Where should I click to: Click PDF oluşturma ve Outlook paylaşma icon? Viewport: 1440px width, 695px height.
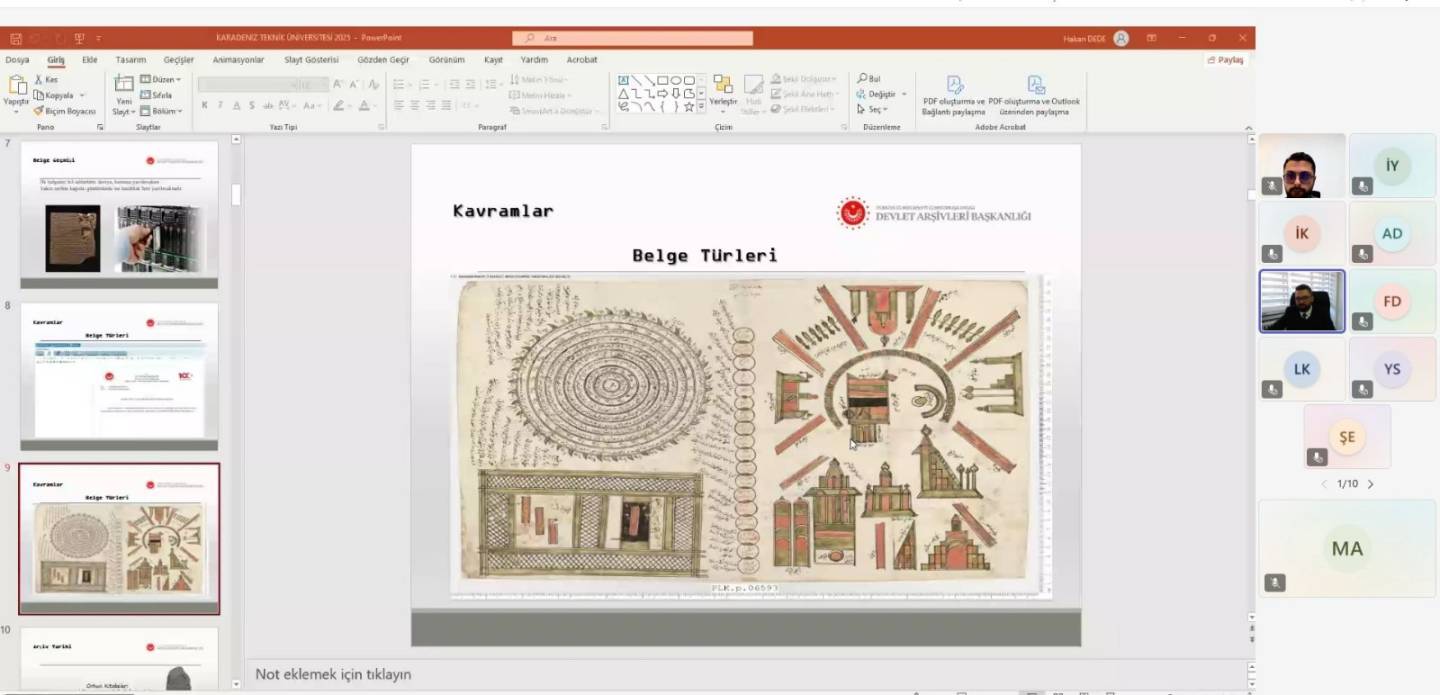click(1035, 86)
